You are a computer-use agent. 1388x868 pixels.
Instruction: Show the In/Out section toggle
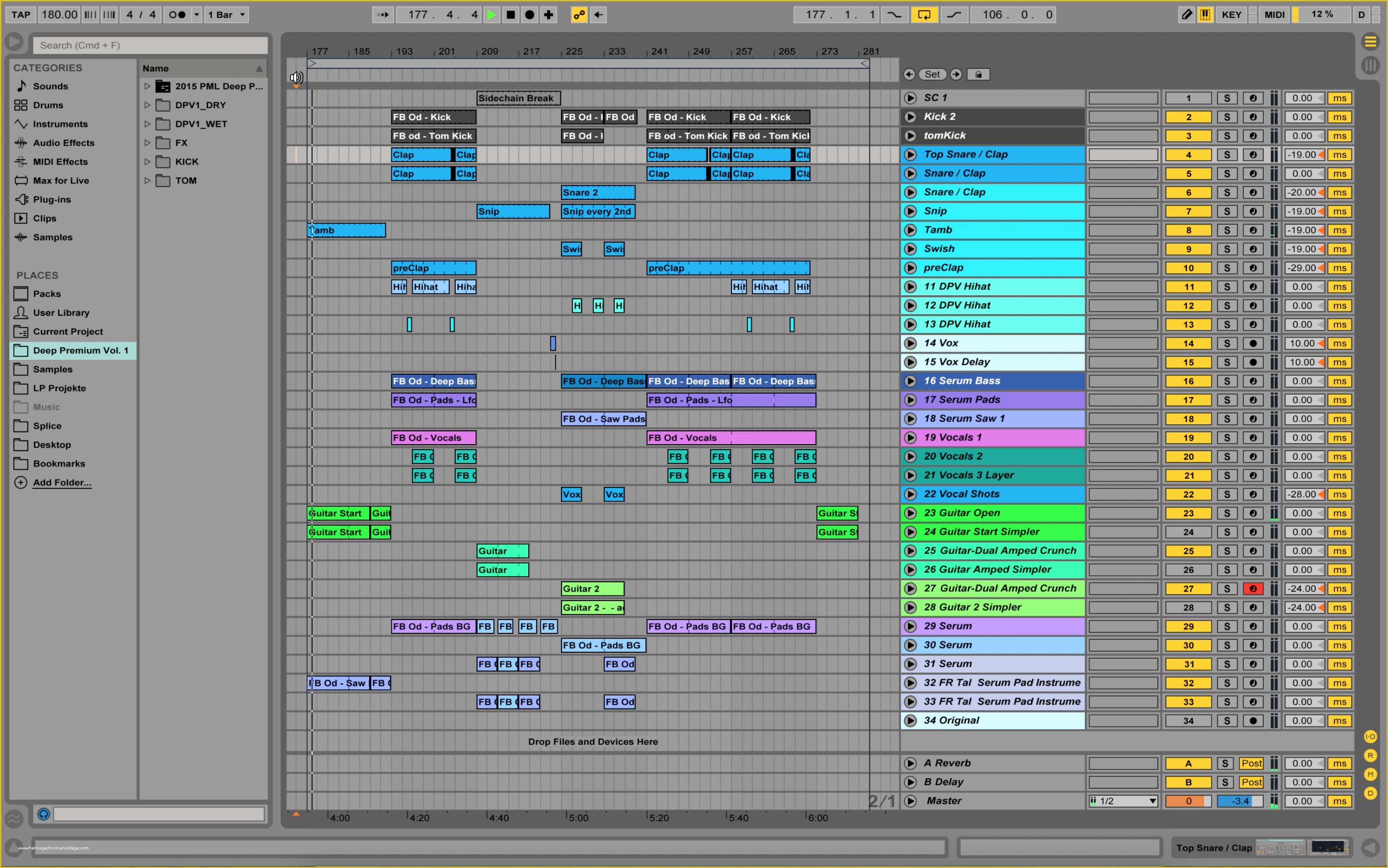[x=1369, y=737]
